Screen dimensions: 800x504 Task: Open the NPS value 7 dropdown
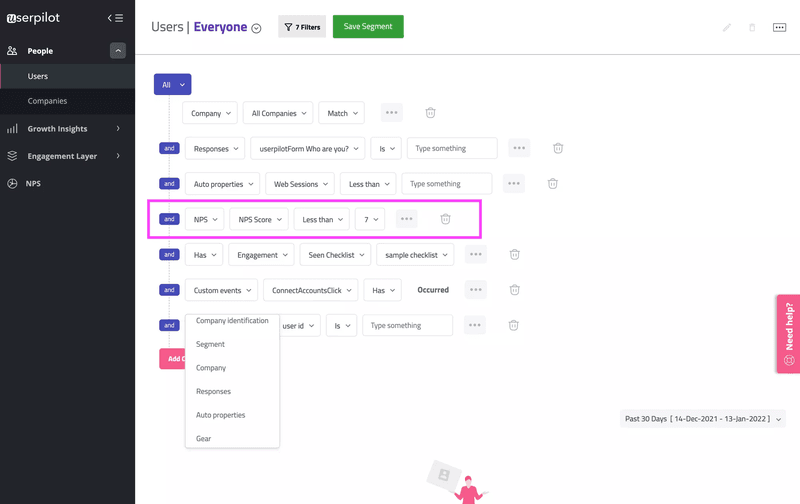click(x=370, y=219)
